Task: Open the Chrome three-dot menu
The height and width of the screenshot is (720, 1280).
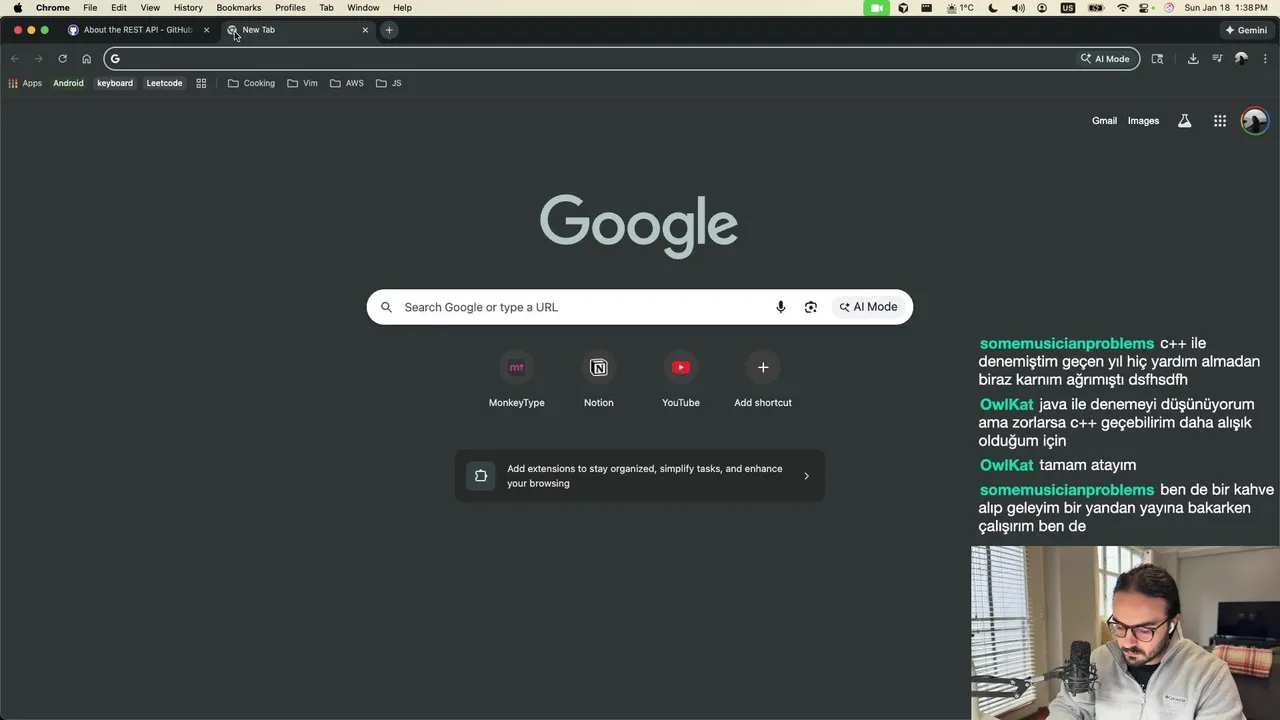Action: [x=1265, y=59]
